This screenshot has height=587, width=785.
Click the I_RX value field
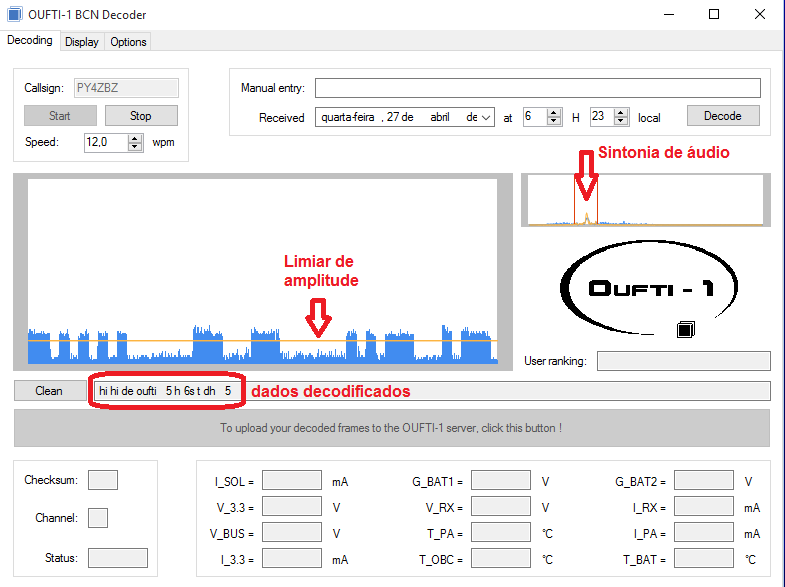point(704,506)
